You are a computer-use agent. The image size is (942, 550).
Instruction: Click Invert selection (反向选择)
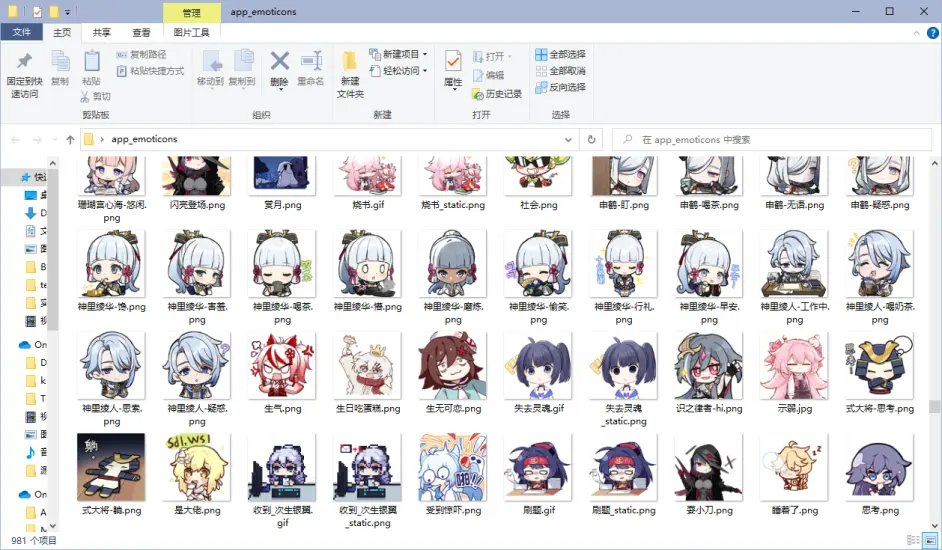pos(561,87)
